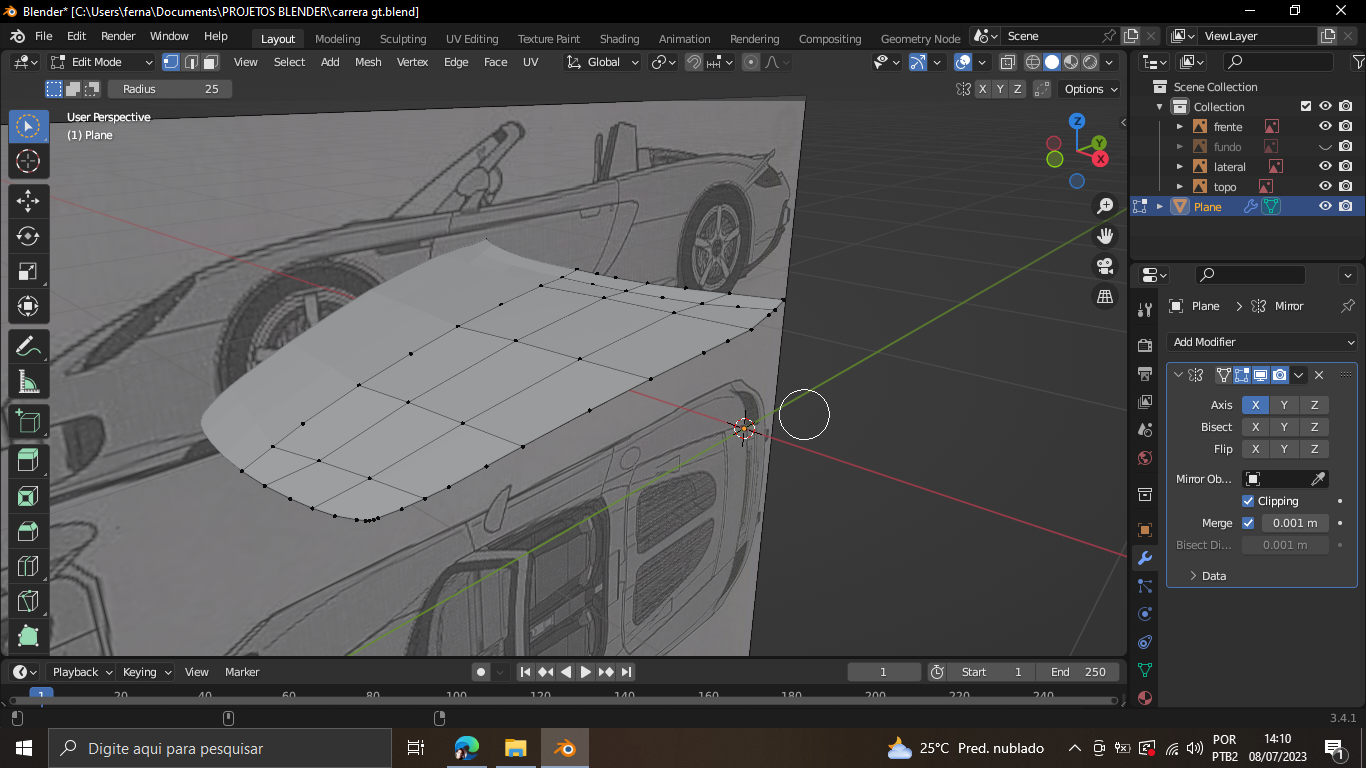Screen dimensions: 1366x768
Task: Select the Move tool in left toolbar
Action: click(x=28, y=201)
